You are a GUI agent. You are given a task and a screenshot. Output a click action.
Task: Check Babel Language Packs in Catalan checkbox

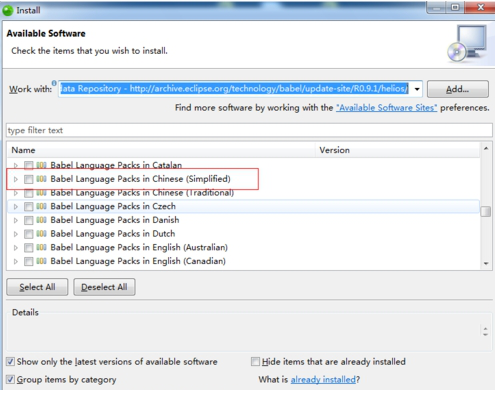[x=29, y=165]
